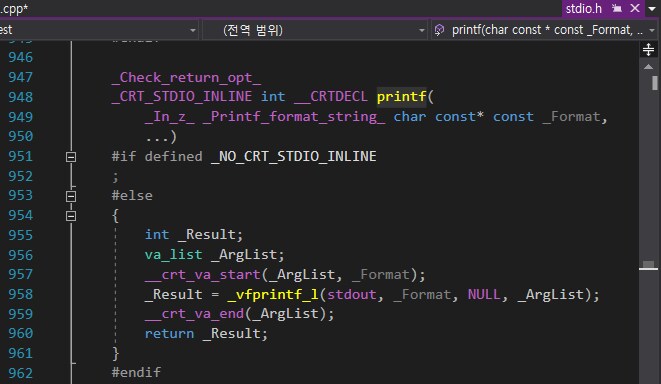Click 'int _Result;' declaration on line 955
This screenshot has width=661, height=384.
click(x=194, y=235)
